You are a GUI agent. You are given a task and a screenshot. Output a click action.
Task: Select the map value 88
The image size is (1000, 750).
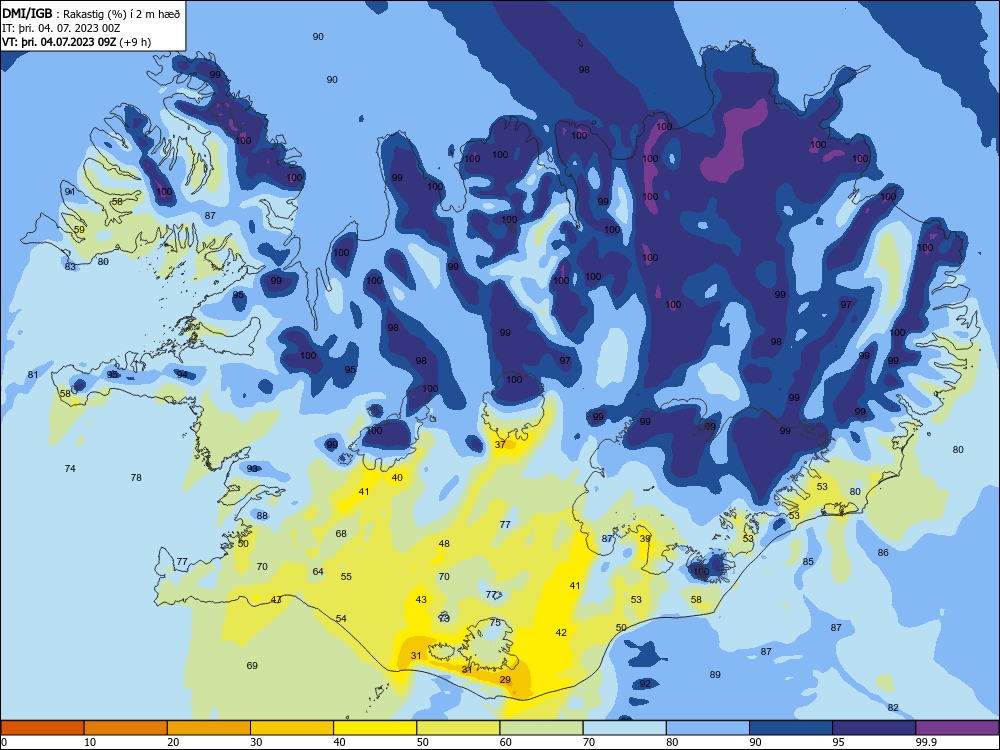point(262,516)
